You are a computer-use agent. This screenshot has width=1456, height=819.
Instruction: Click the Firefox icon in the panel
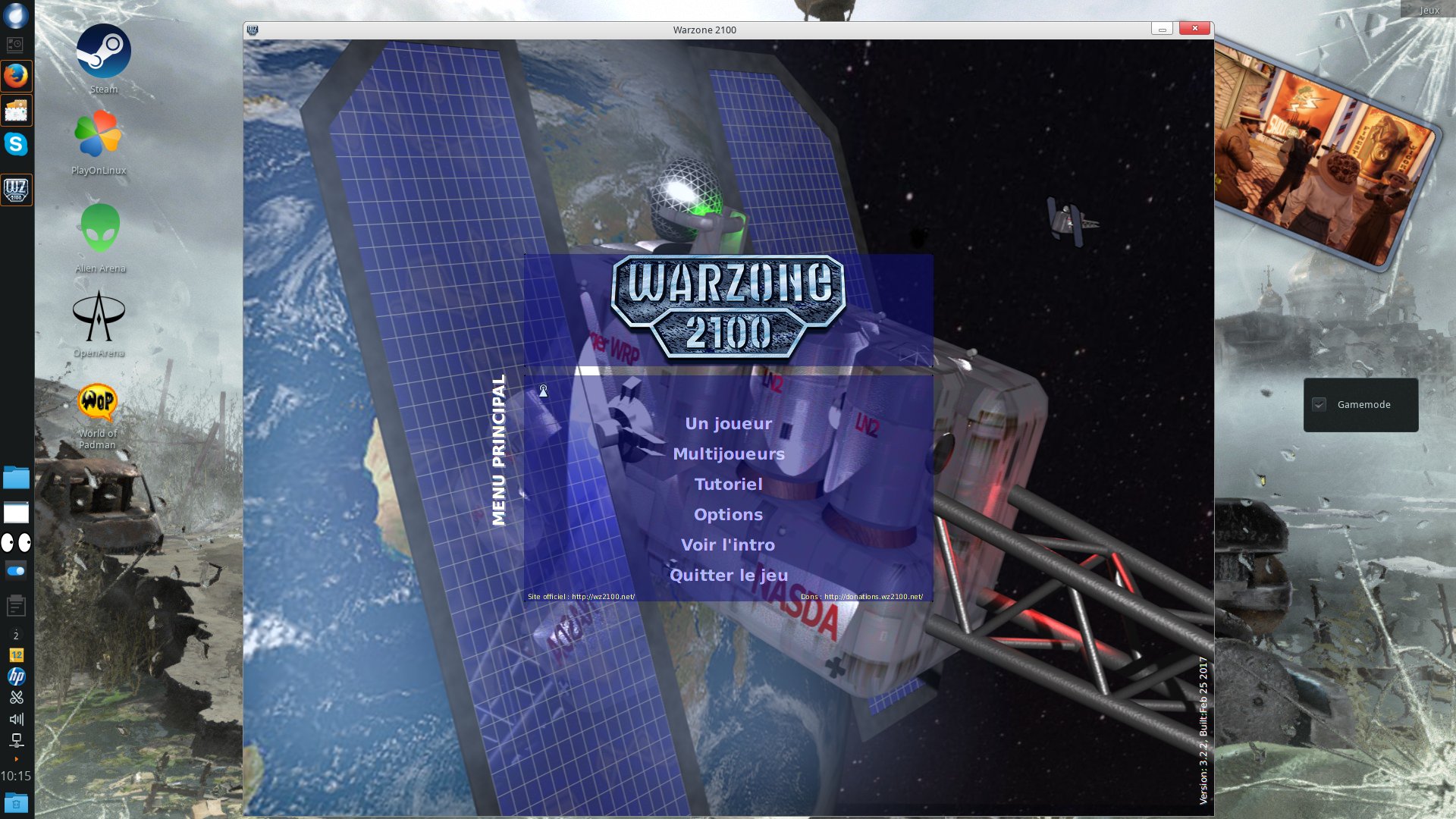[x=16, y=76]
